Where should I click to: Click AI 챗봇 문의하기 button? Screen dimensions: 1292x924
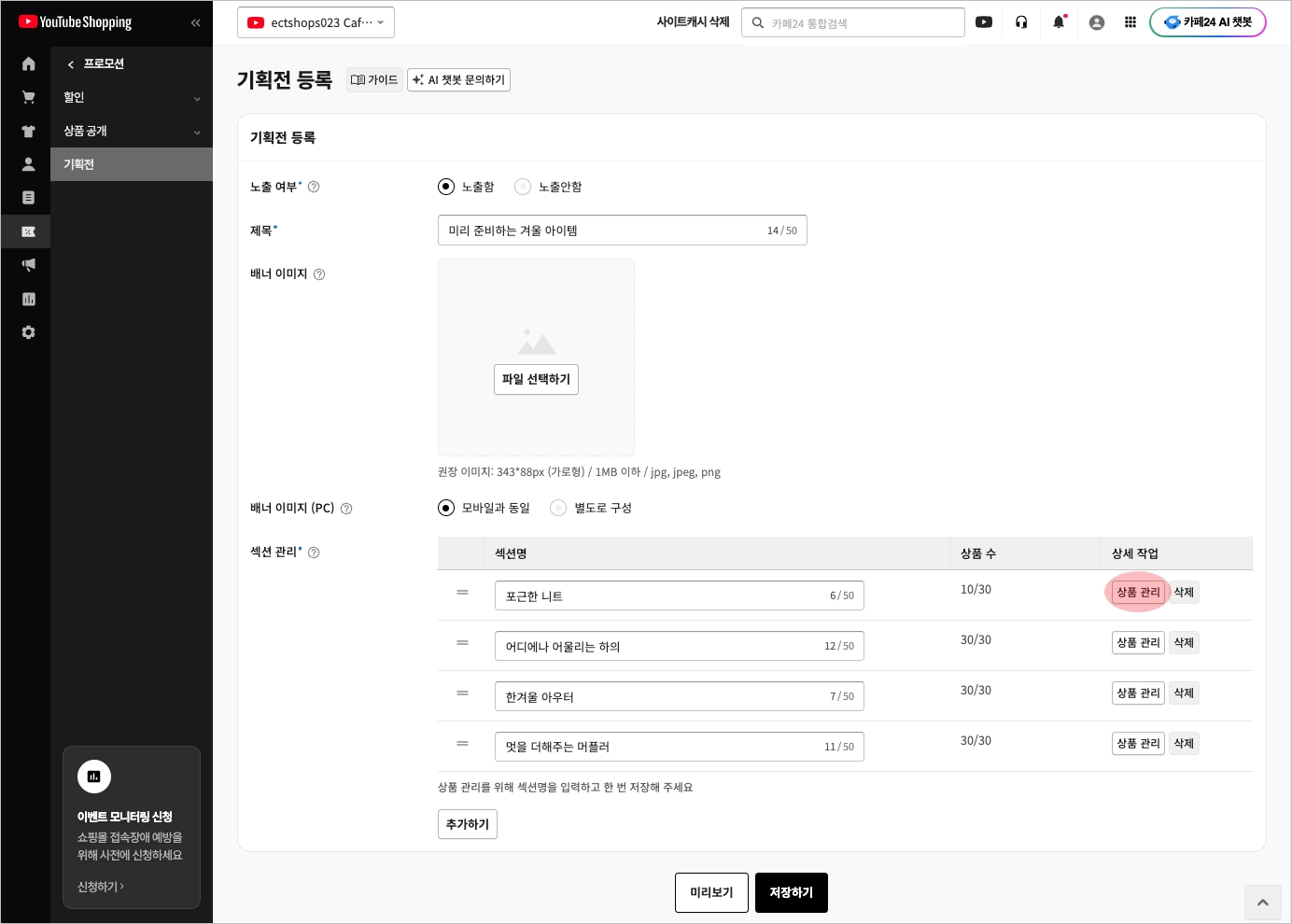(458, 80)
